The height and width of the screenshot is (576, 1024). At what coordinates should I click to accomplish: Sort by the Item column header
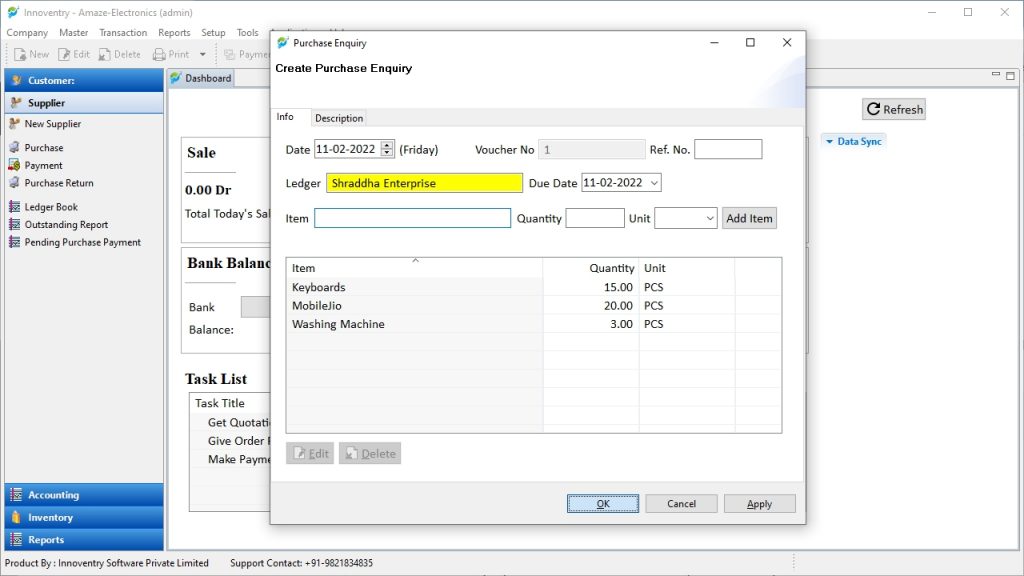point(414,268)
